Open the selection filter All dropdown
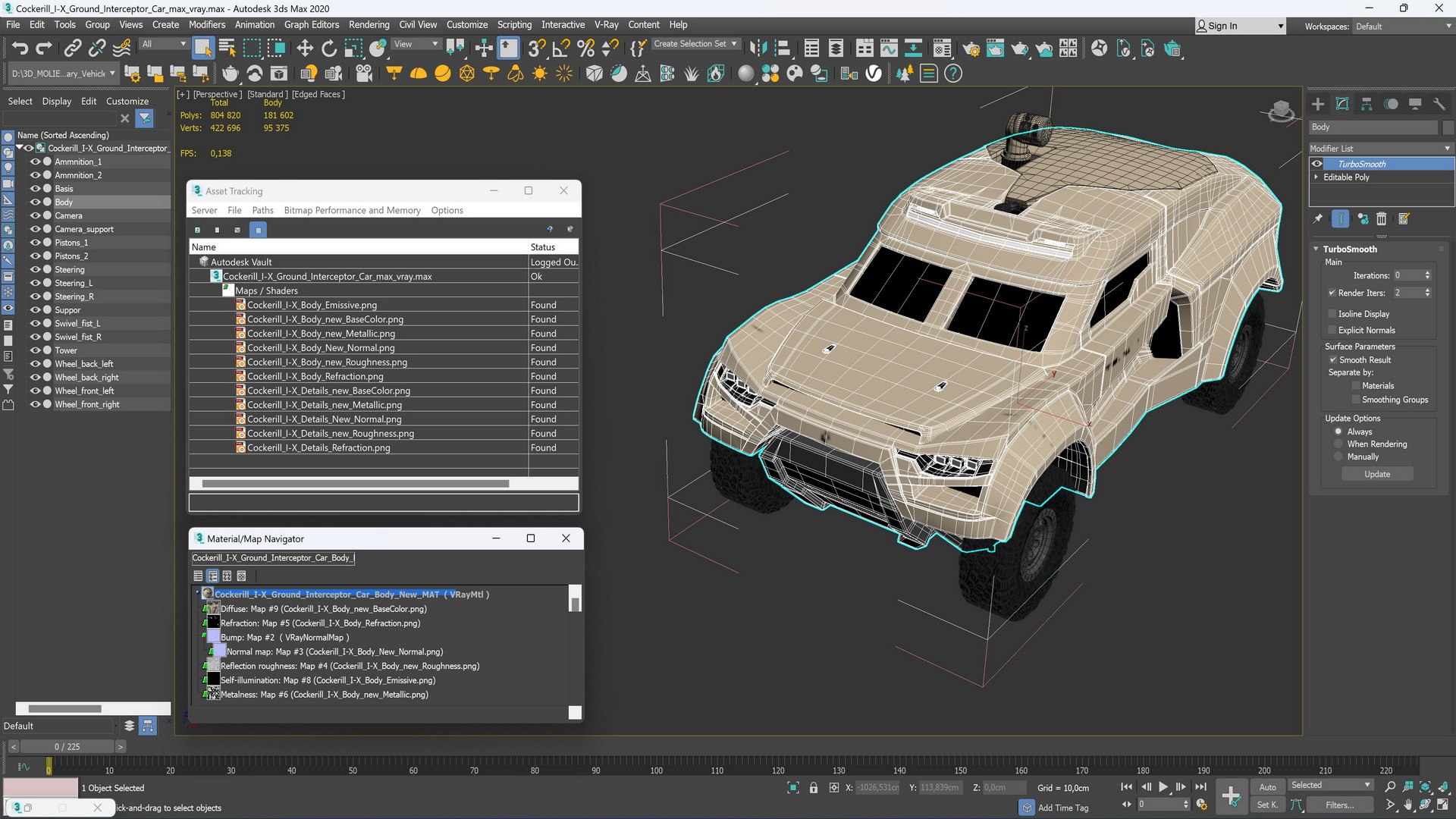1456x819 pixels. (164, 44)
